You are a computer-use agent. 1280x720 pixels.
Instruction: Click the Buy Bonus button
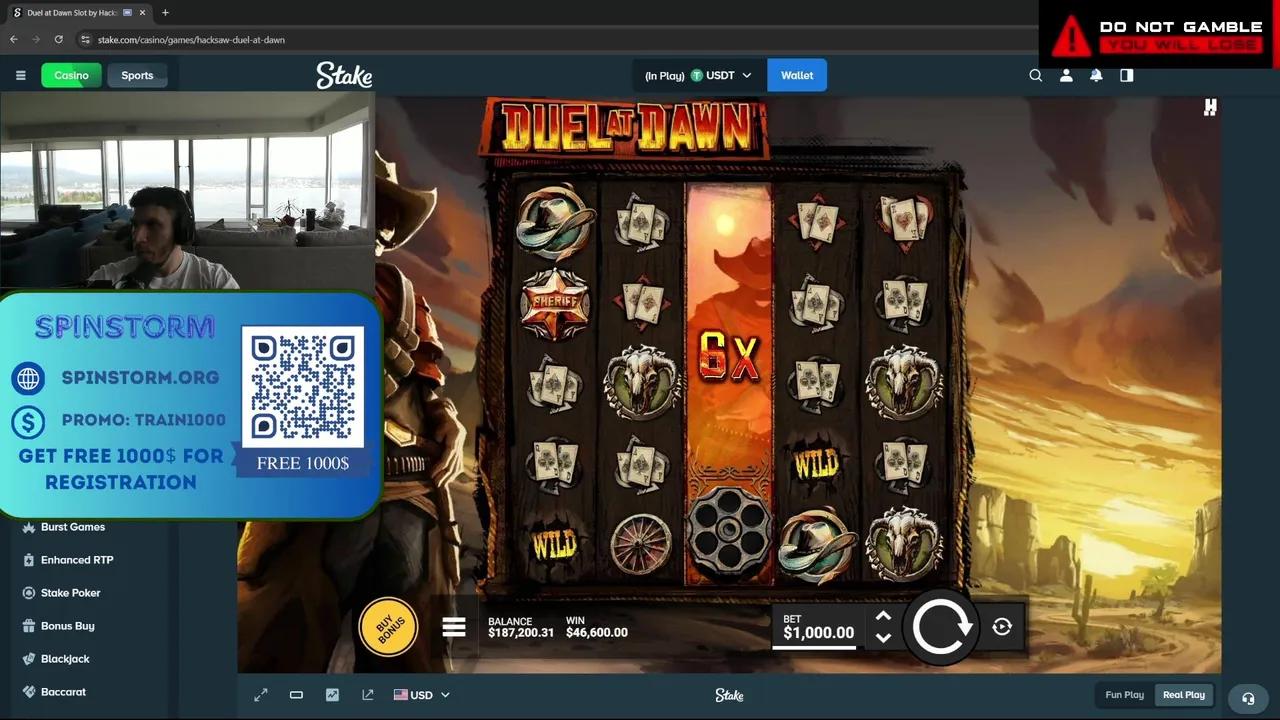coord(389,627)
